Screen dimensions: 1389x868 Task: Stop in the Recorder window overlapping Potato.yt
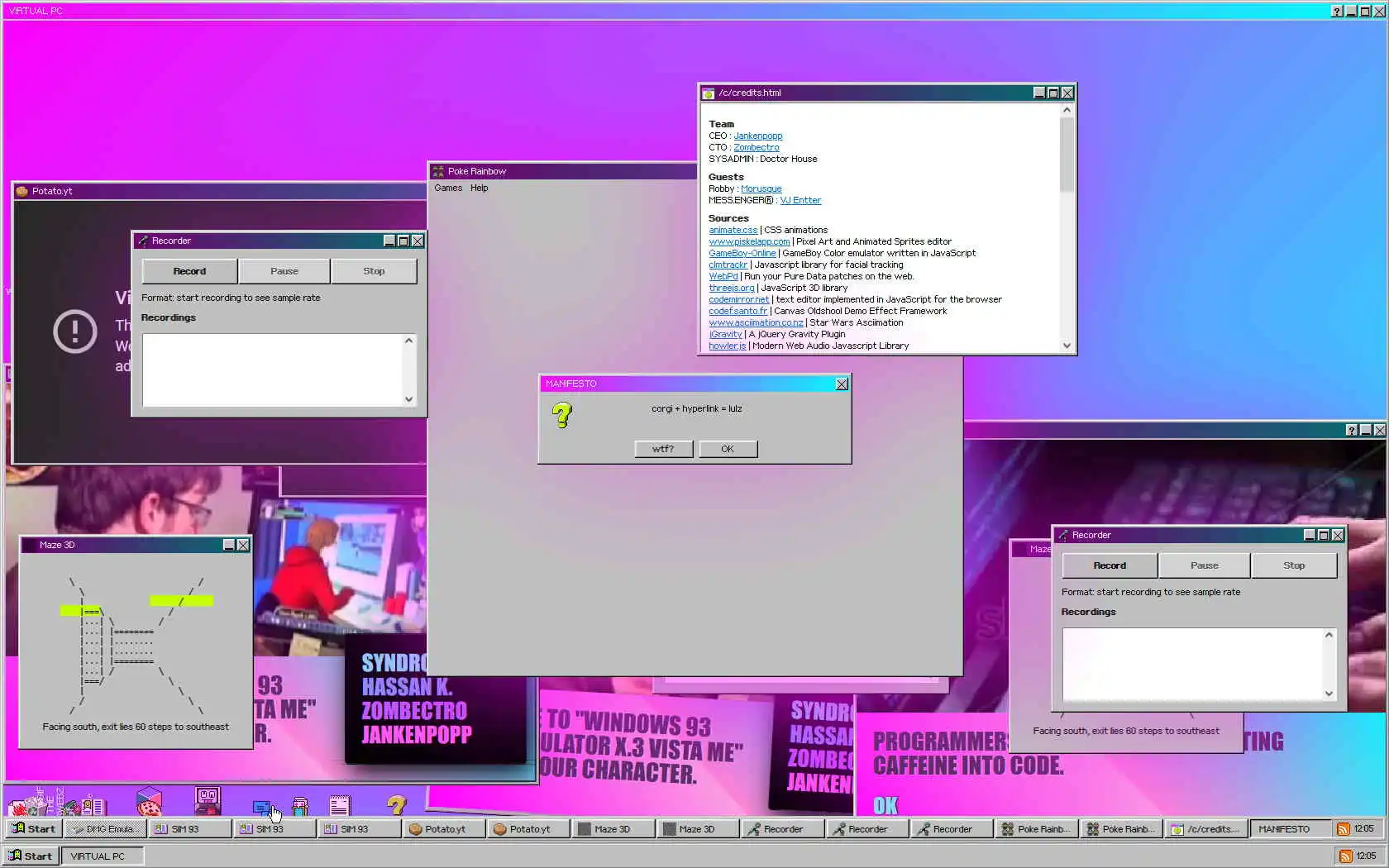coord(374,271)
